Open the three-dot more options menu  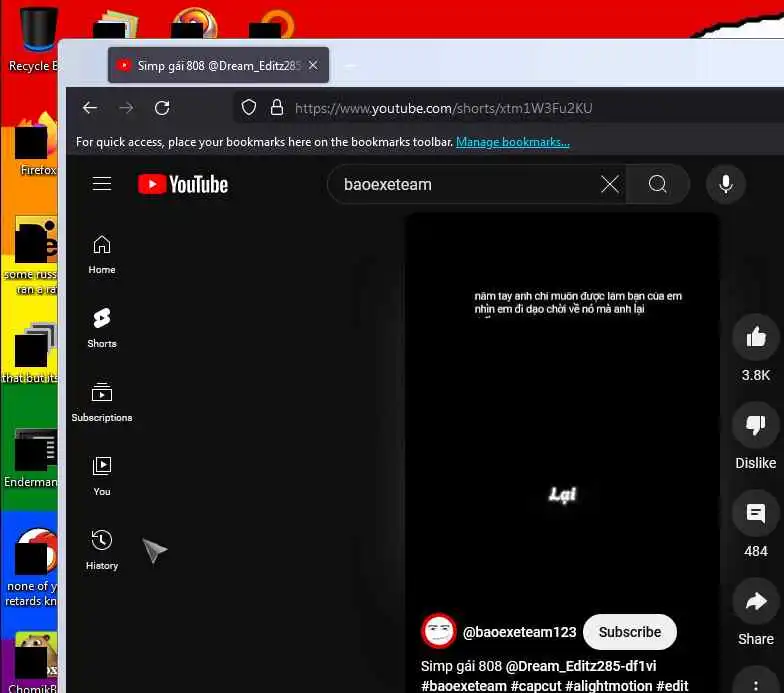pyautogui.click(x=756, y=684)
